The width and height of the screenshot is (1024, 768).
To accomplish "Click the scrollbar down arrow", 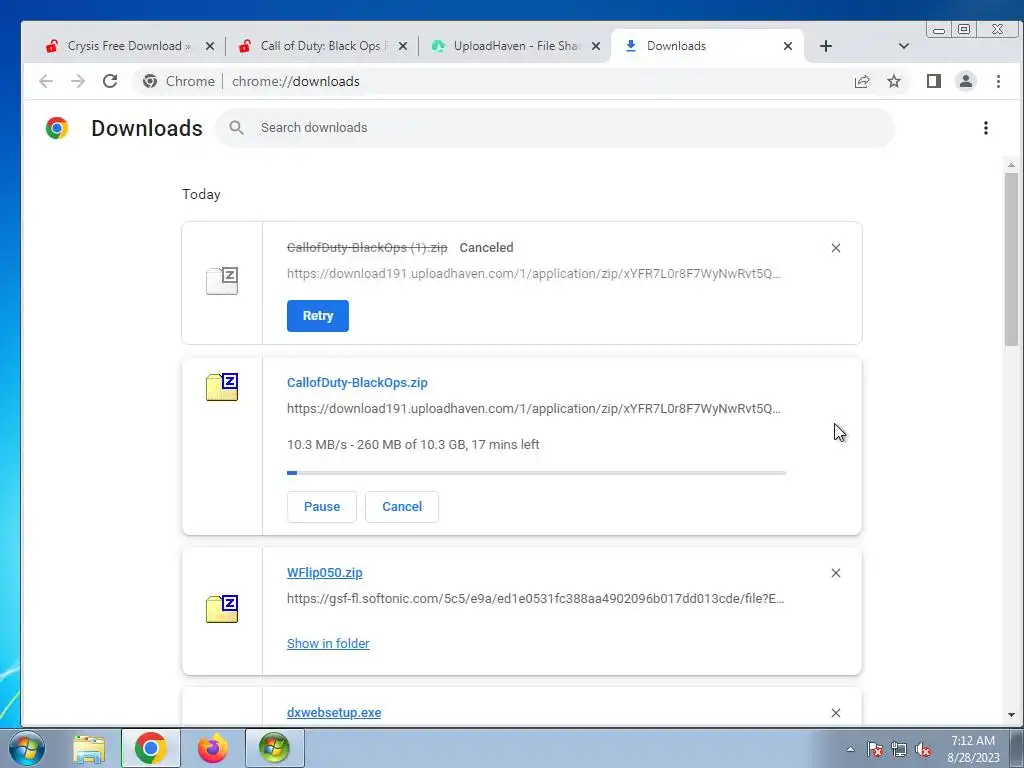I will pos(1011,715).
